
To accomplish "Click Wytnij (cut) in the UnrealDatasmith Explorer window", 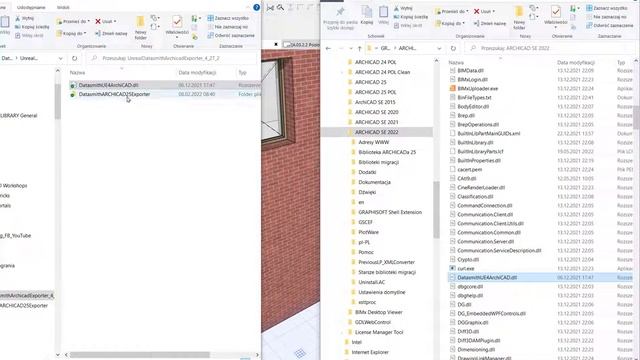I will click(x=24, y=18).
